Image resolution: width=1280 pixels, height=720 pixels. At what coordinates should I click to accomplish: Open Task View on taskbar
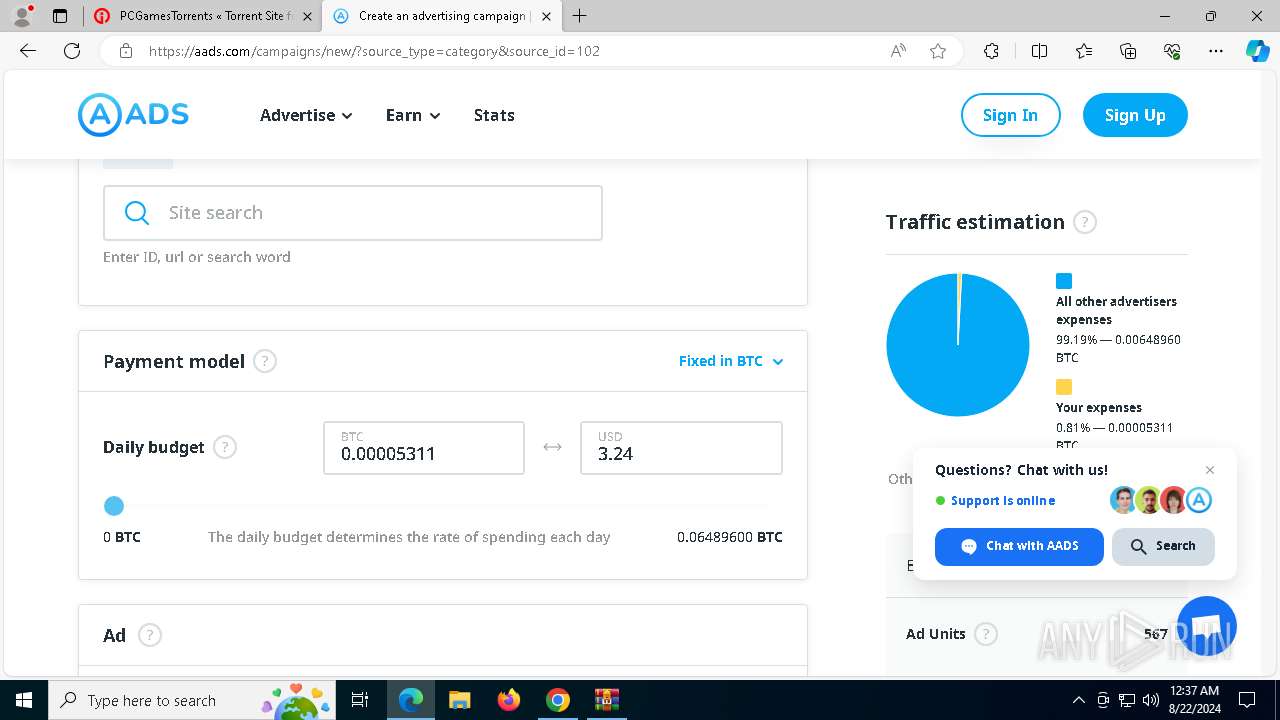click(360, 700)
